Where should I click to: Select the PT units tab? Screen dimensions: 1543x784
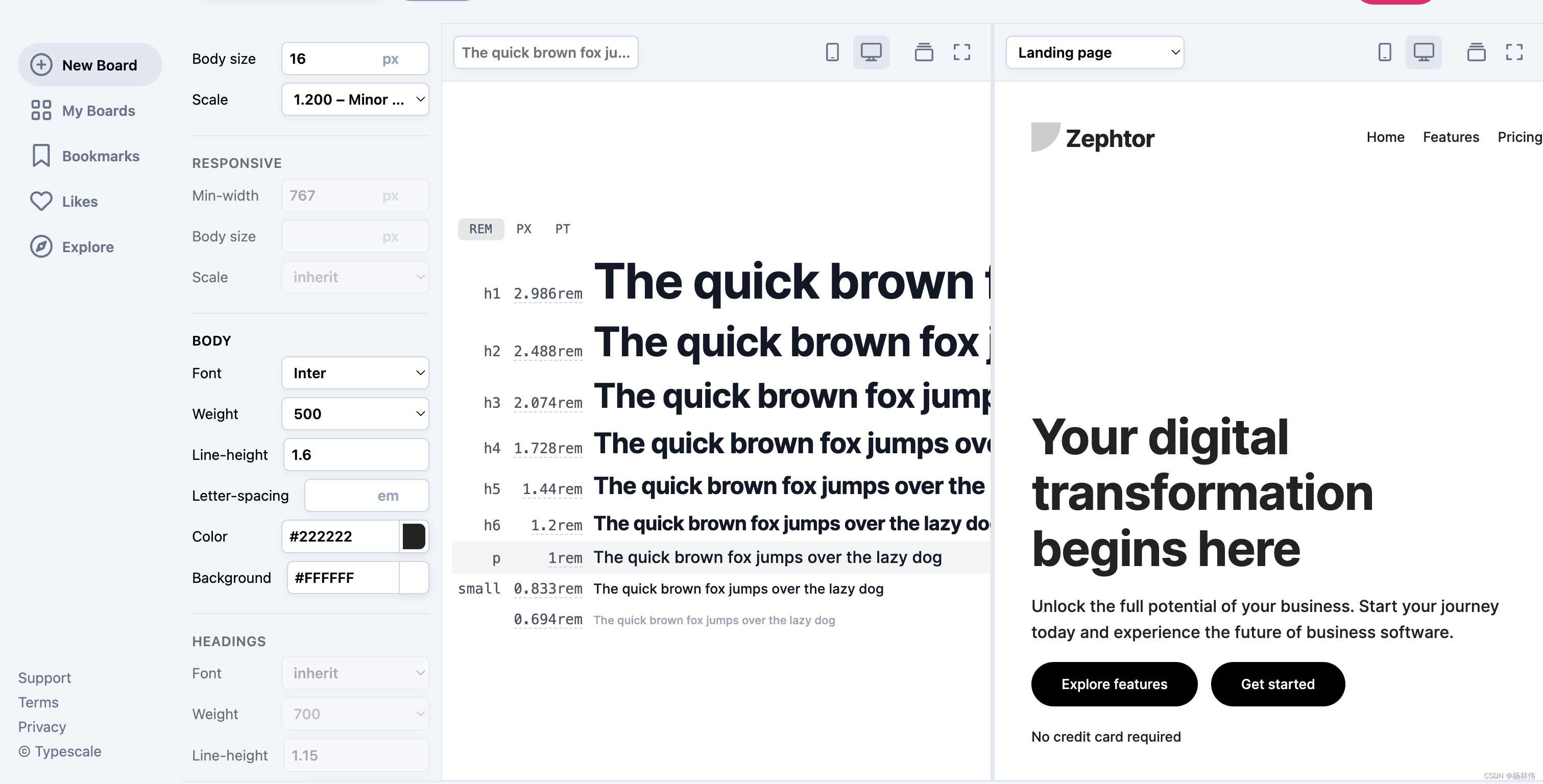[563, 229]
